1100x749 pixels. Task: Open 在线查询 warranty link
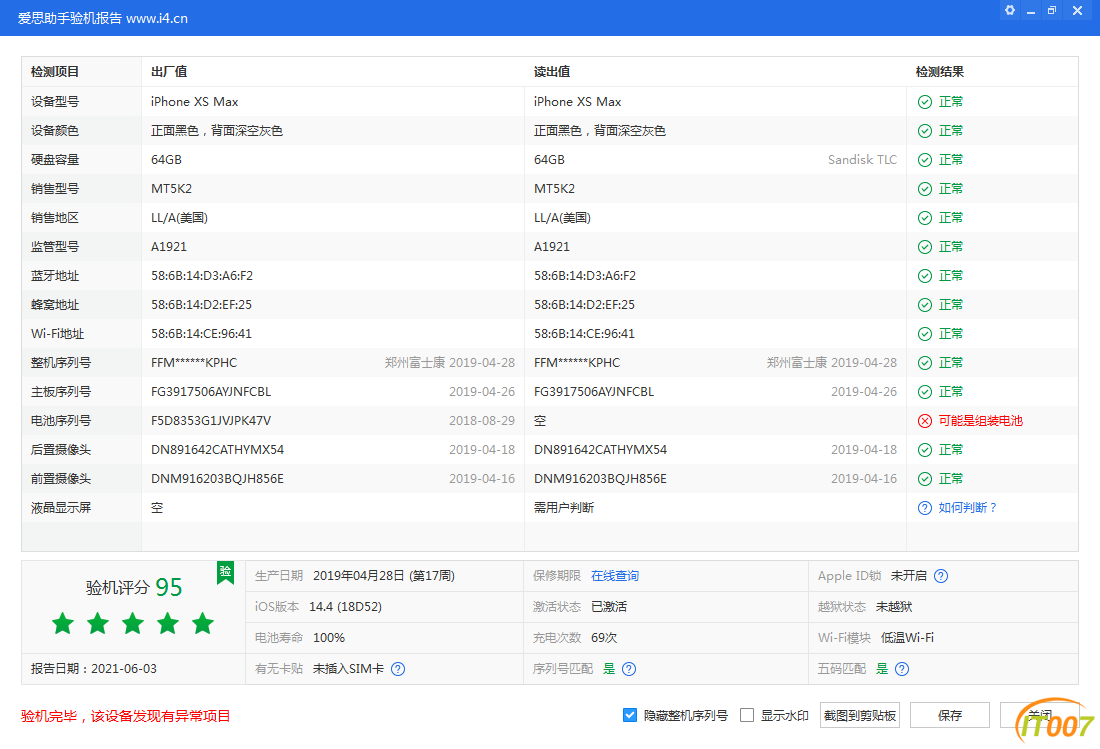(x=615, y=576)
